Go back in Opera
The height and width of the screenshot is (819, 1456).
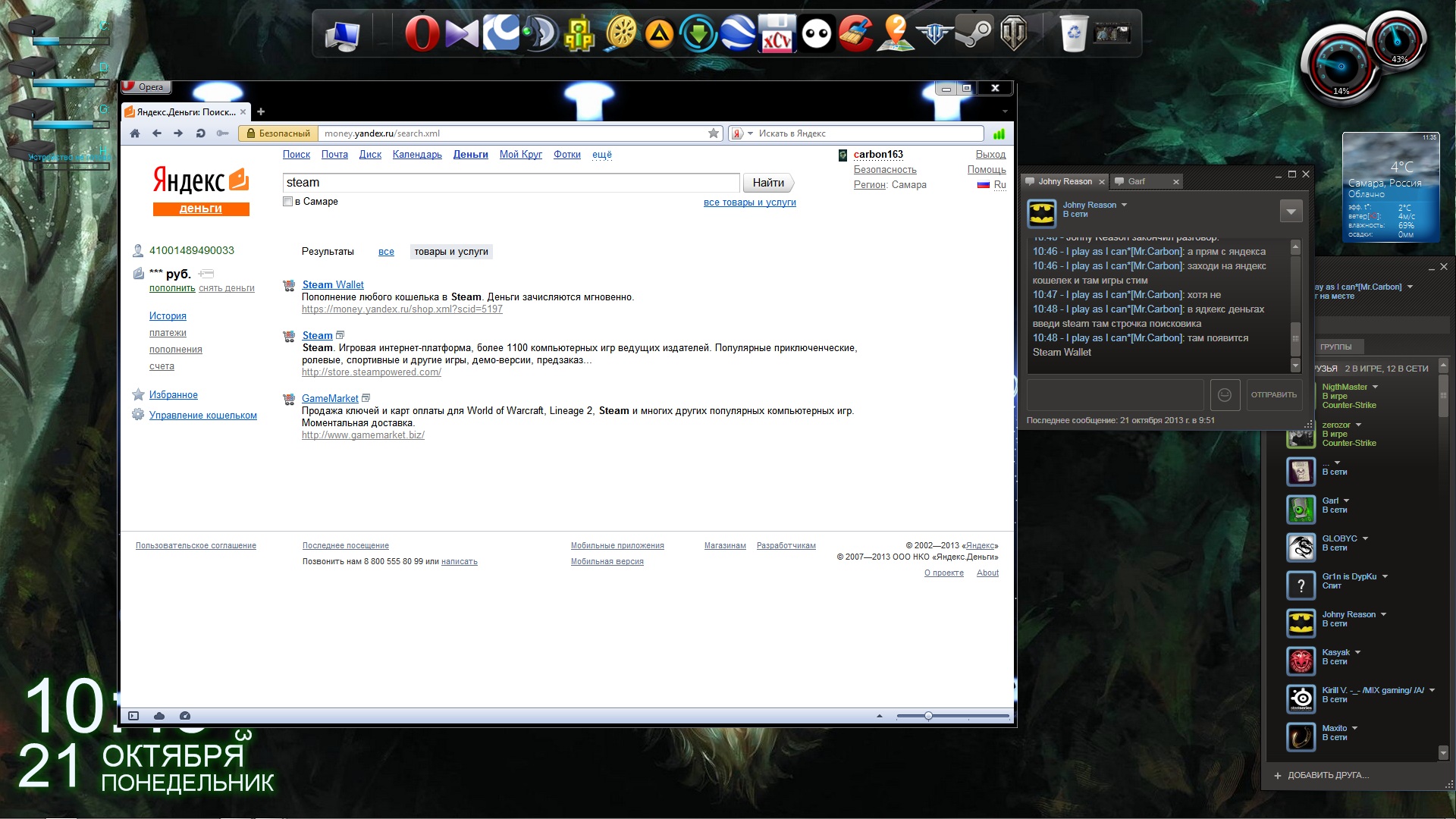157,133
